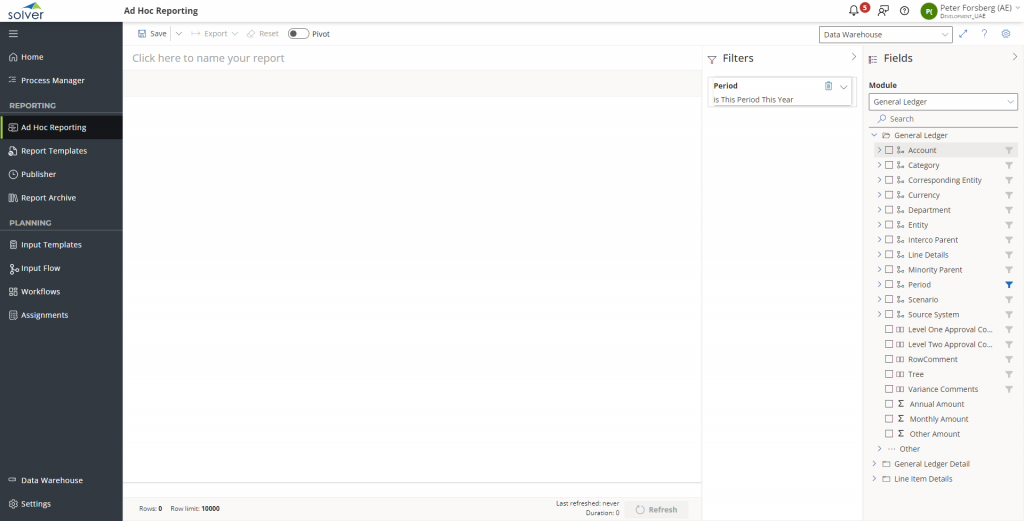Screen dimensions: 1024x521
Task: Click the Interco Parent filter funnel icon
Action: pyautogui.click(x=1009, y=240)
